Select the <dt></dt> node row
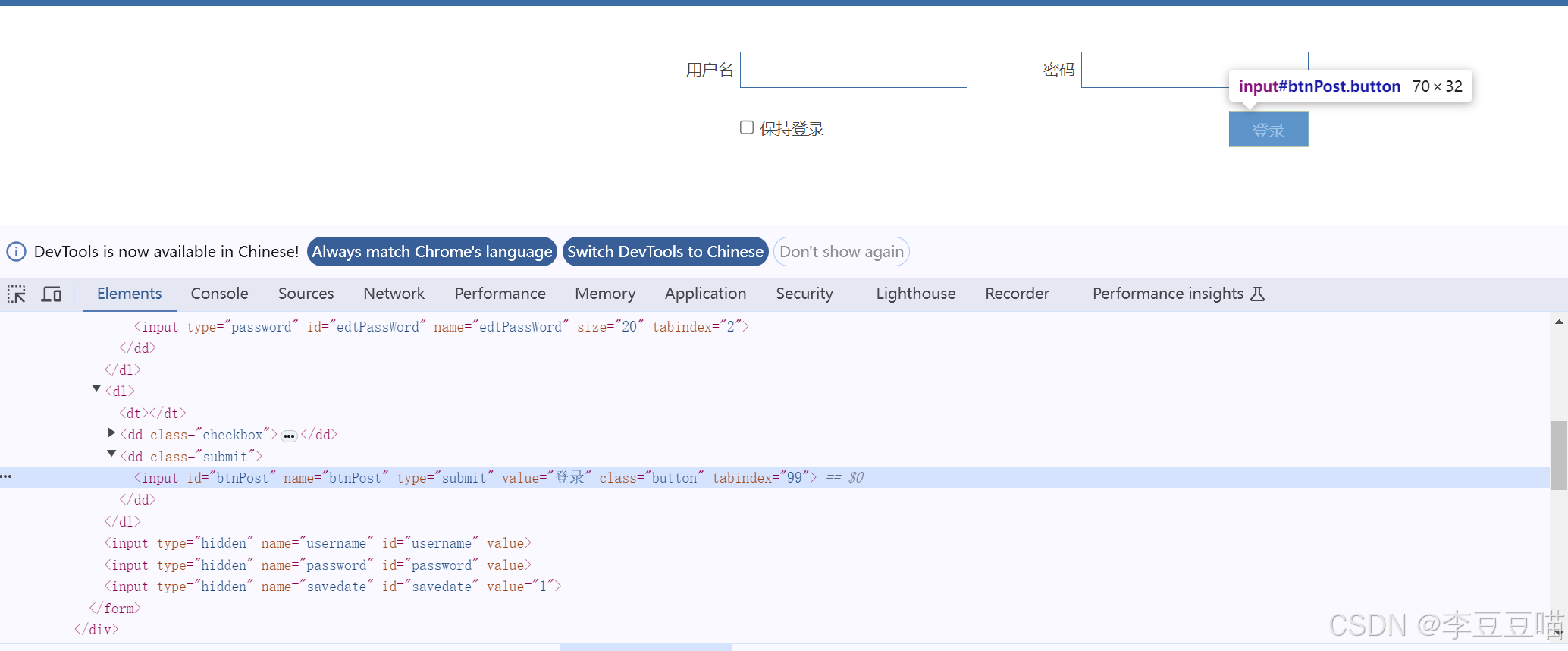The height and width of the screenshot is (651, 1568). [152, 414]
